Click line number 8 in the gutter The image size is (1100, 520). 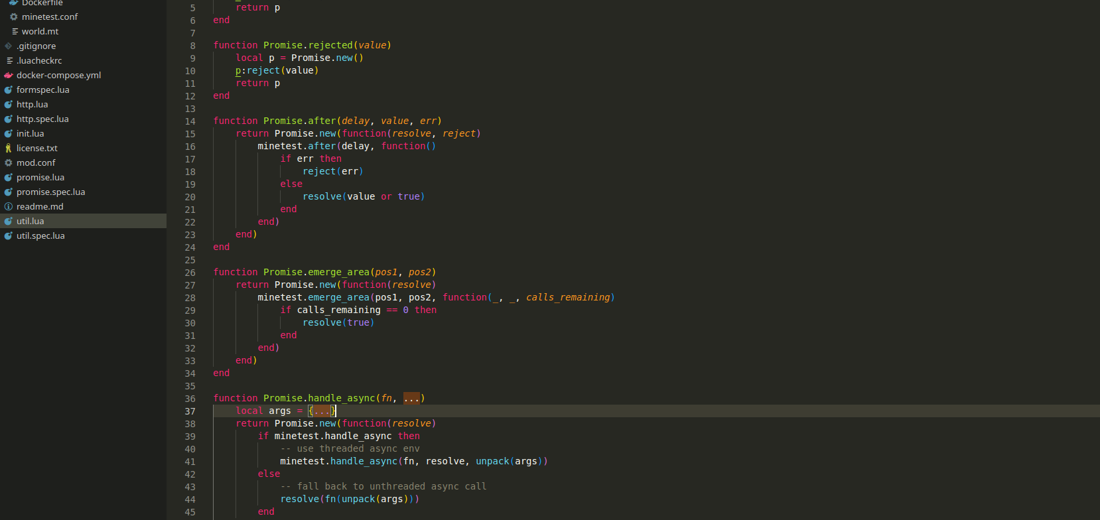point(192,45)
